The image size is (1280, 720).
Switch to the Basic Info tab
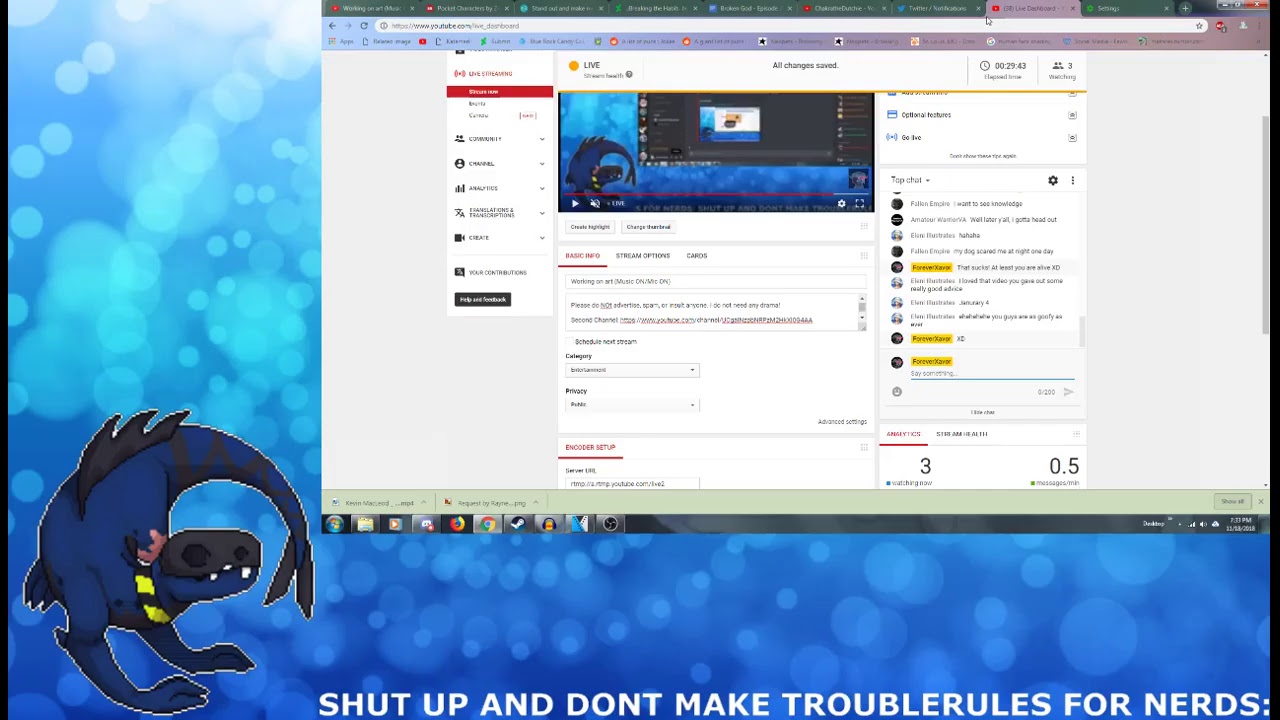tap(583, 256)
